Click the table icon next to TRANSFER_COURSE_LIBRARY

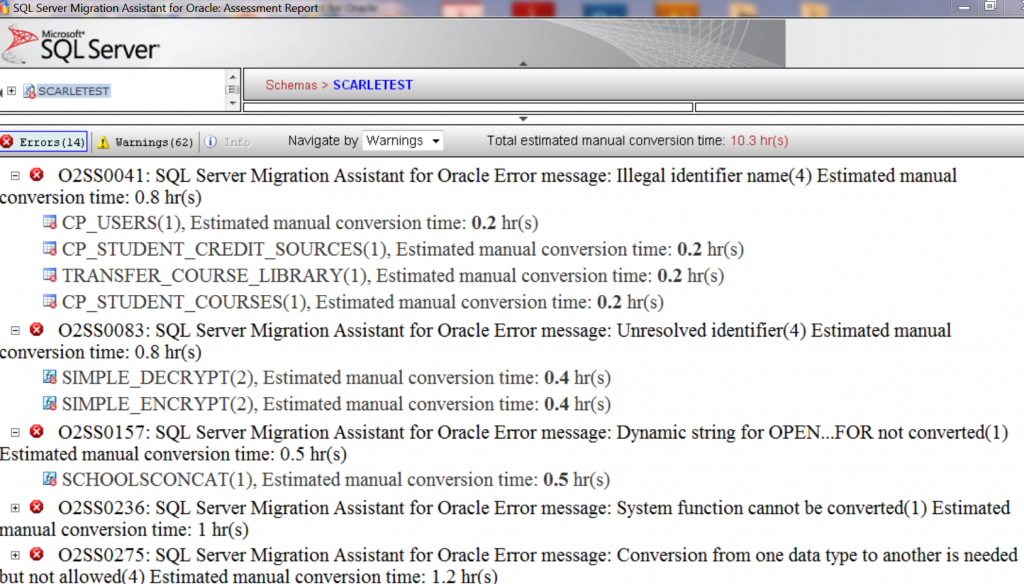tap(50, 275)
